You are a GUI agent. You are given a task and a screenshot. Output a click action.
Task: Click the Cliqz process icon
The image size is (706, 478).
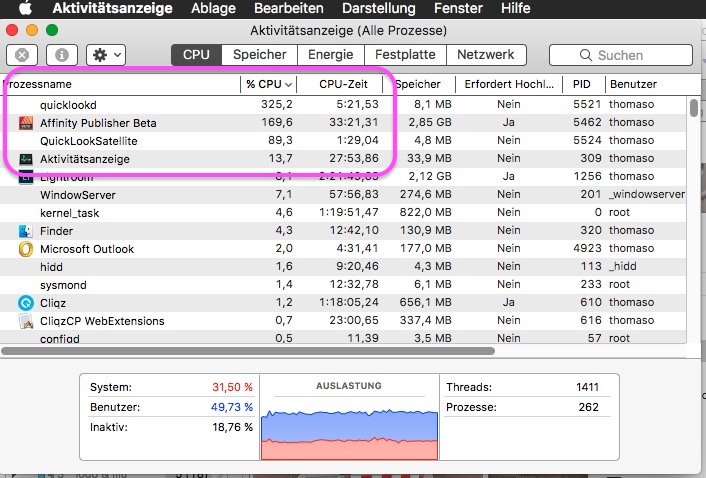click(x=26, y=303)
